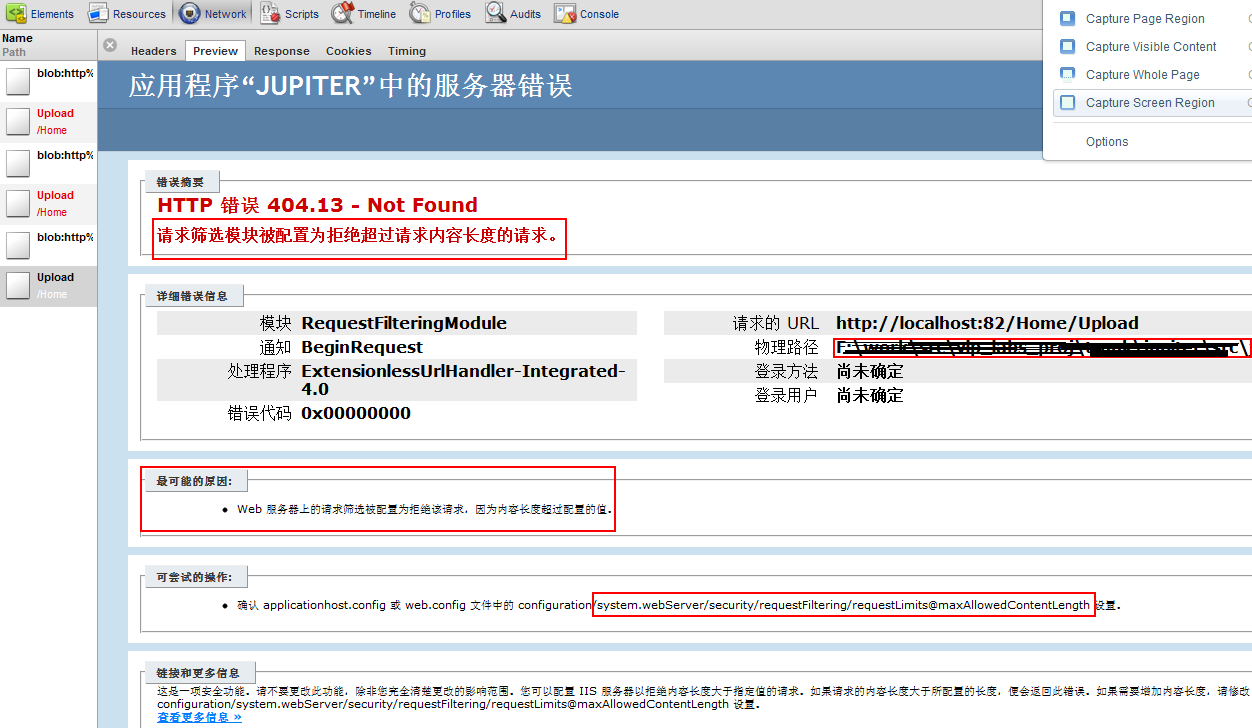Choose Capture Whole Page
Viewport: 1252px width, 728px height.
point(1142,75)
